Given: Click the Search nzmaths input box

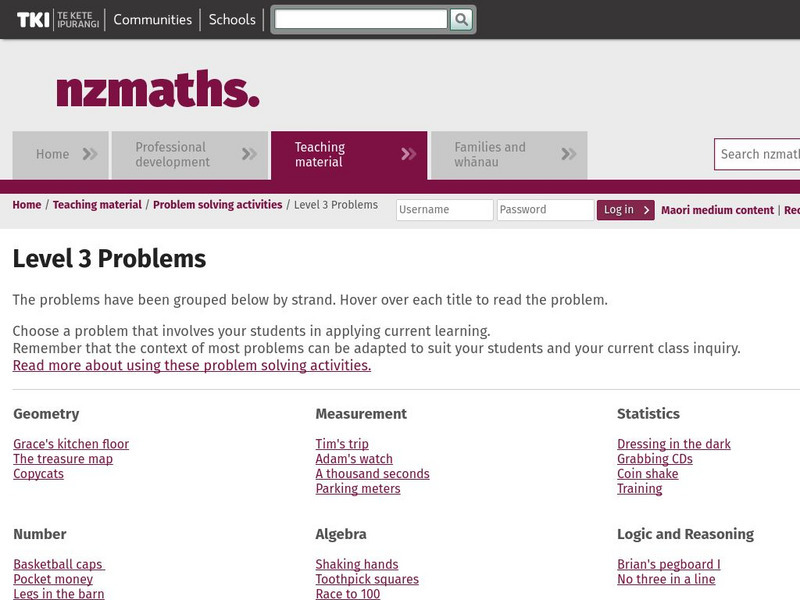Looking at the screenshot, I should click(x=757, y=154).
